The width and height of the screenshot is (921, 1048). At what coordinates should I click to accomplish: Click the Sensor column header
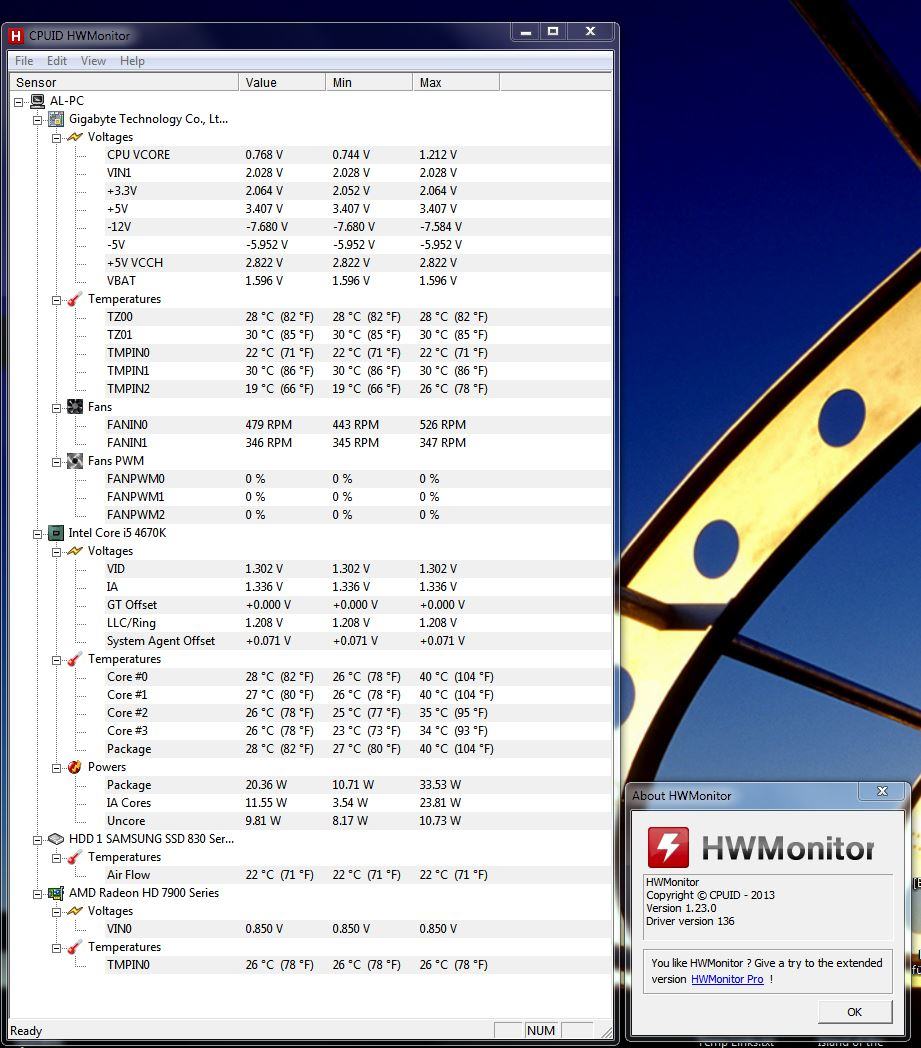pos(124,82)
